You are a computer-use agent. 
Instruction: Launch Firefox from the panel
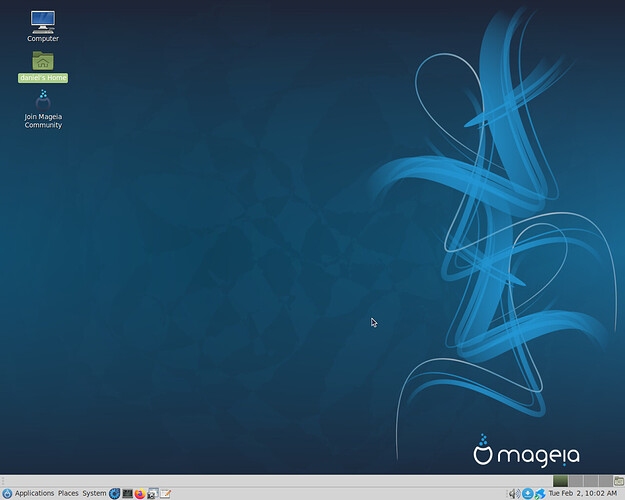click(x=140, y=494)
